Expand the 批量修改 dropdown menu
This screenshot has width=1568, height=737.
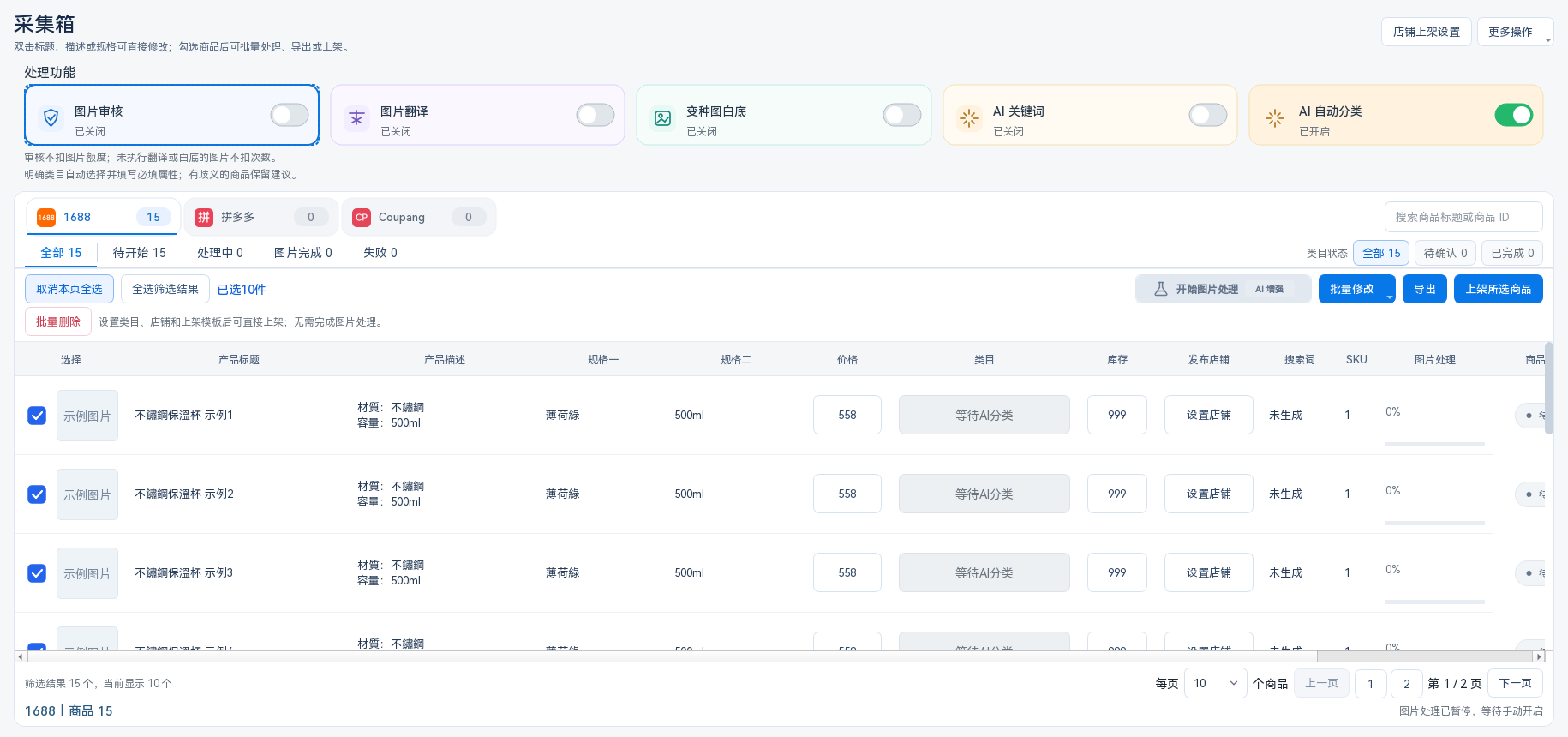pyautogui.click(x=1356, y=289)
